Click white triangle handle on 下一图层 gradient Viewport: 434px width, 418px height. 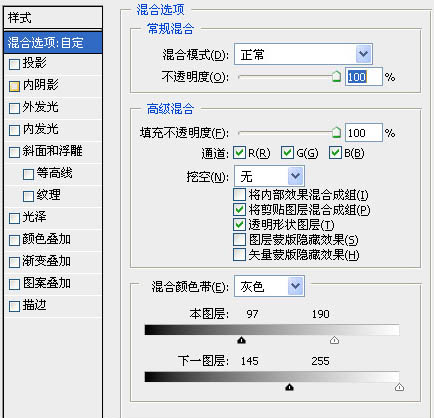click(399, 387)
